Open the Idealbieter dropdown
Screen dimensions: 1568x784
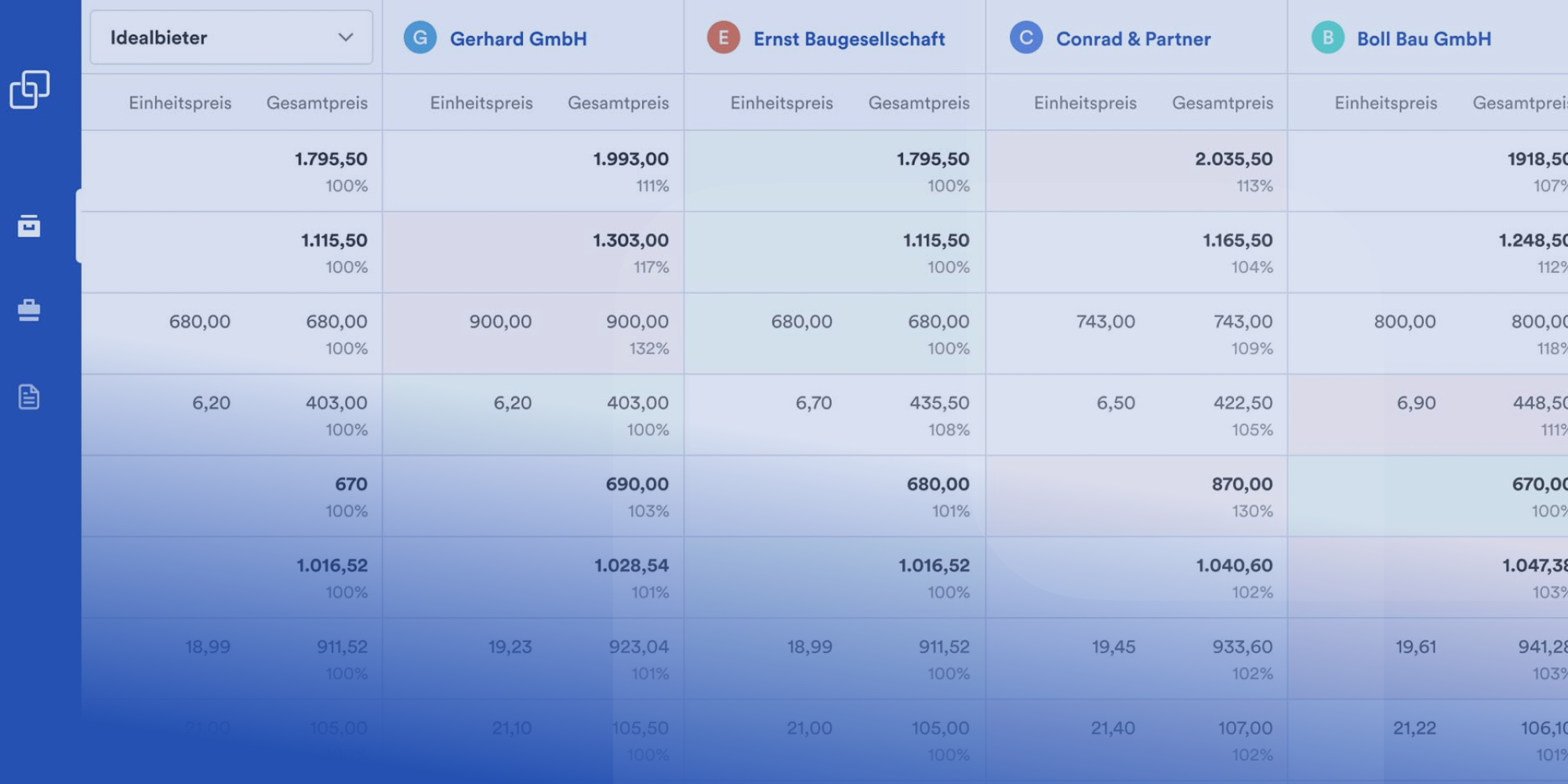click(x=231, y=38)
